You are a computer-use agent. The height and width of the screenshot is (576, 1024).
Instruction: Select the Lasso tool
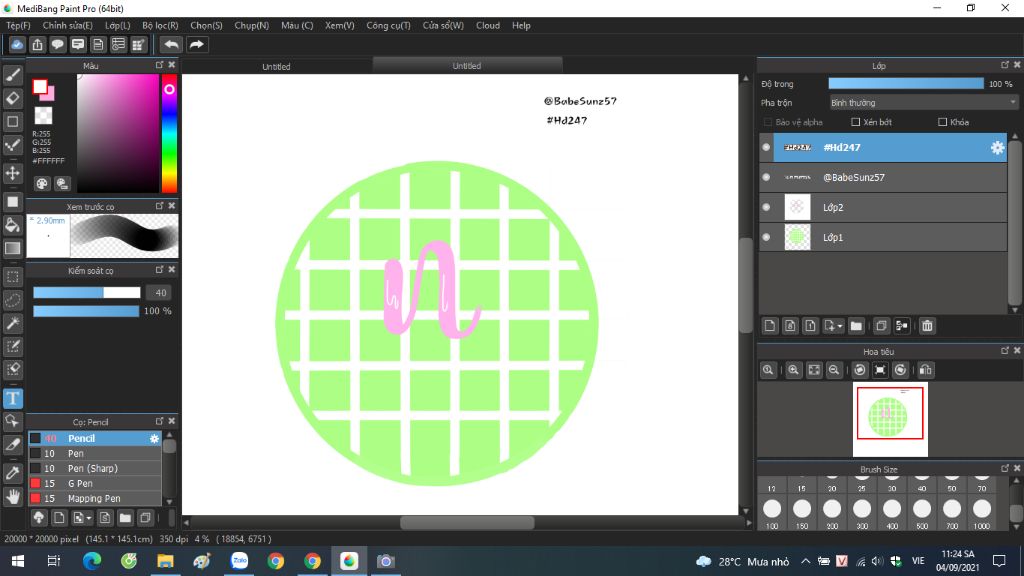click(12, 300)
